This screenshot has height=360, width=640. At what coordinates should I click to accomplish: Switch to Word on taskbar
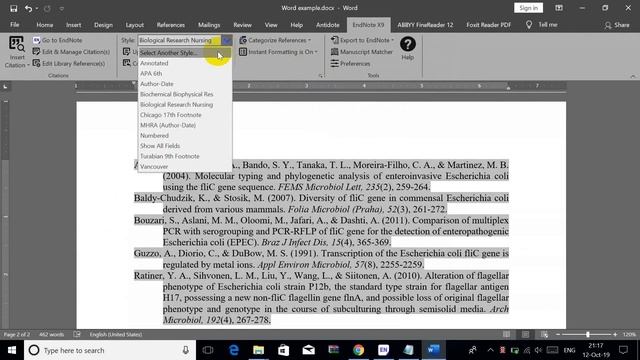433,350
